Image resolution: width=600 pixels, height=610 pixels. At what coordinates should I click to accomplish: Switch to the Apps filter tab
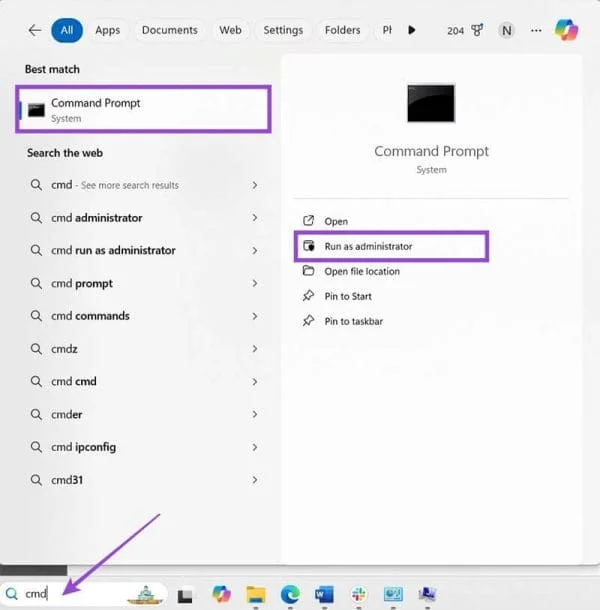pos(108,30)
